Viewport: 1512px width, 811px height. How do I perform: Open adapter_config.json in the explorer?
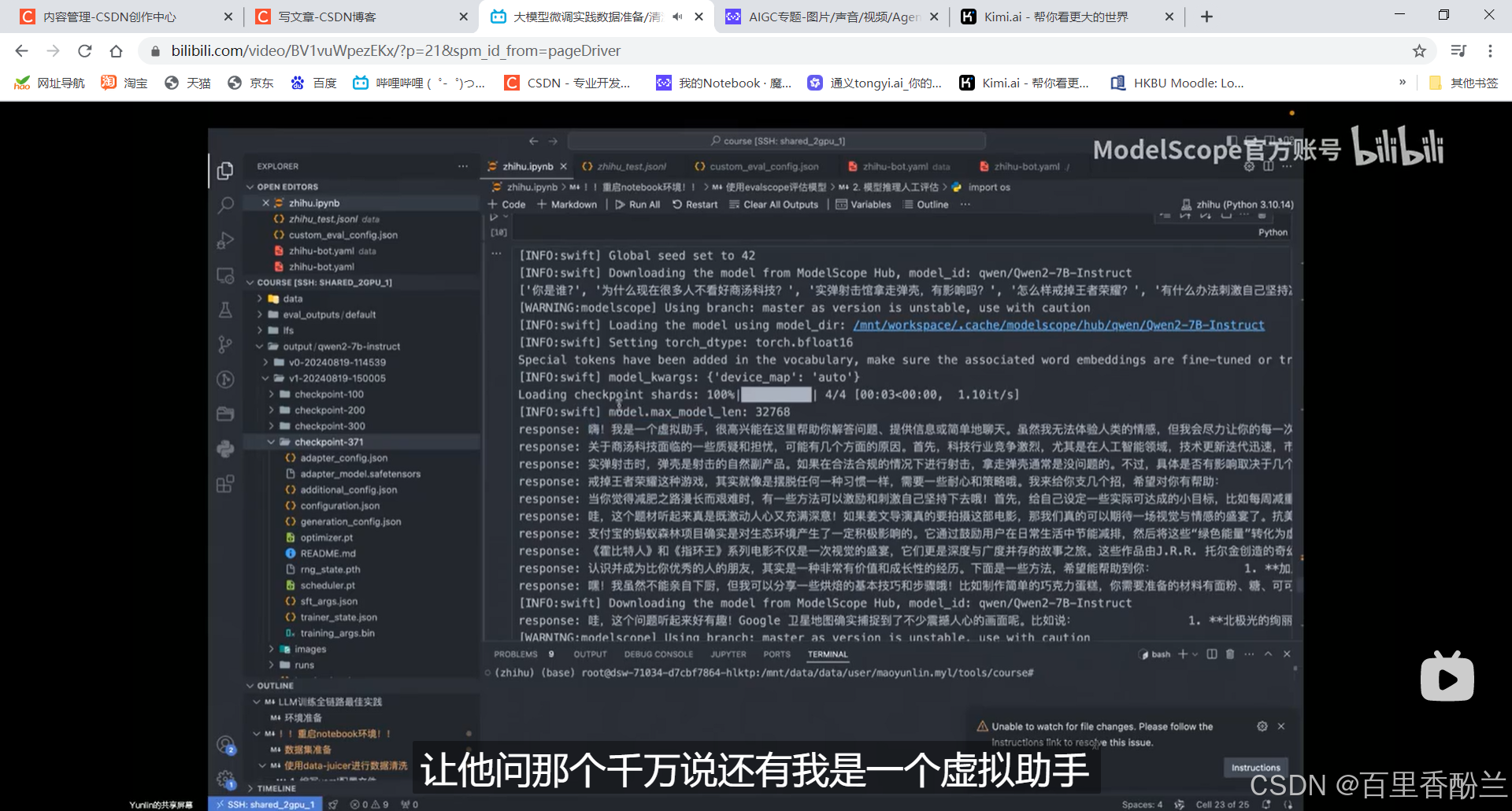click(x=343, y=457)
